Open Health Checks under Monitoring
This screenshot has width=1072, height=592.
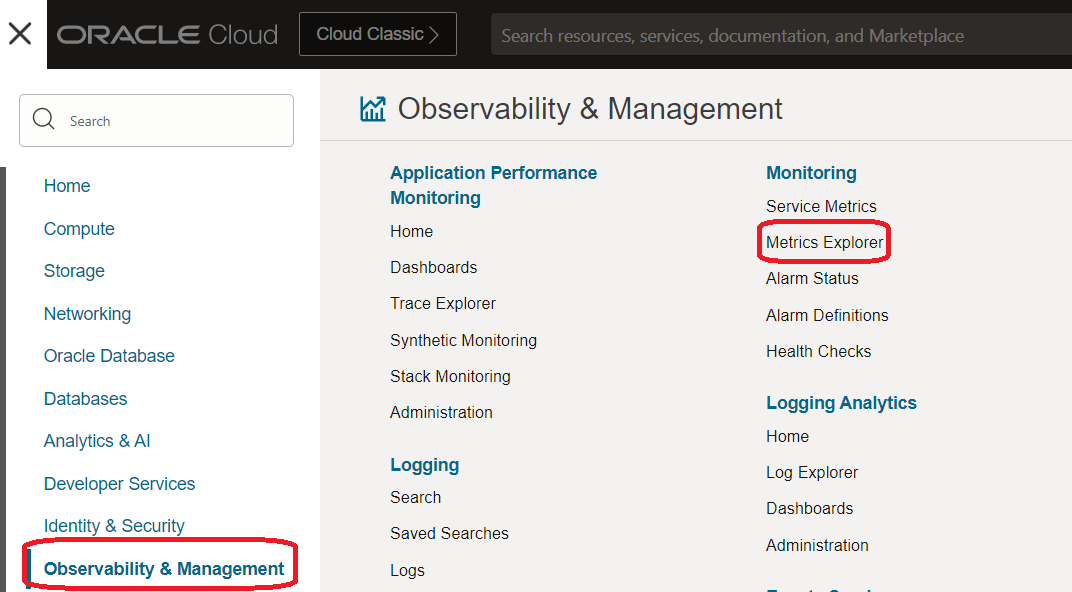click(818, 351)
